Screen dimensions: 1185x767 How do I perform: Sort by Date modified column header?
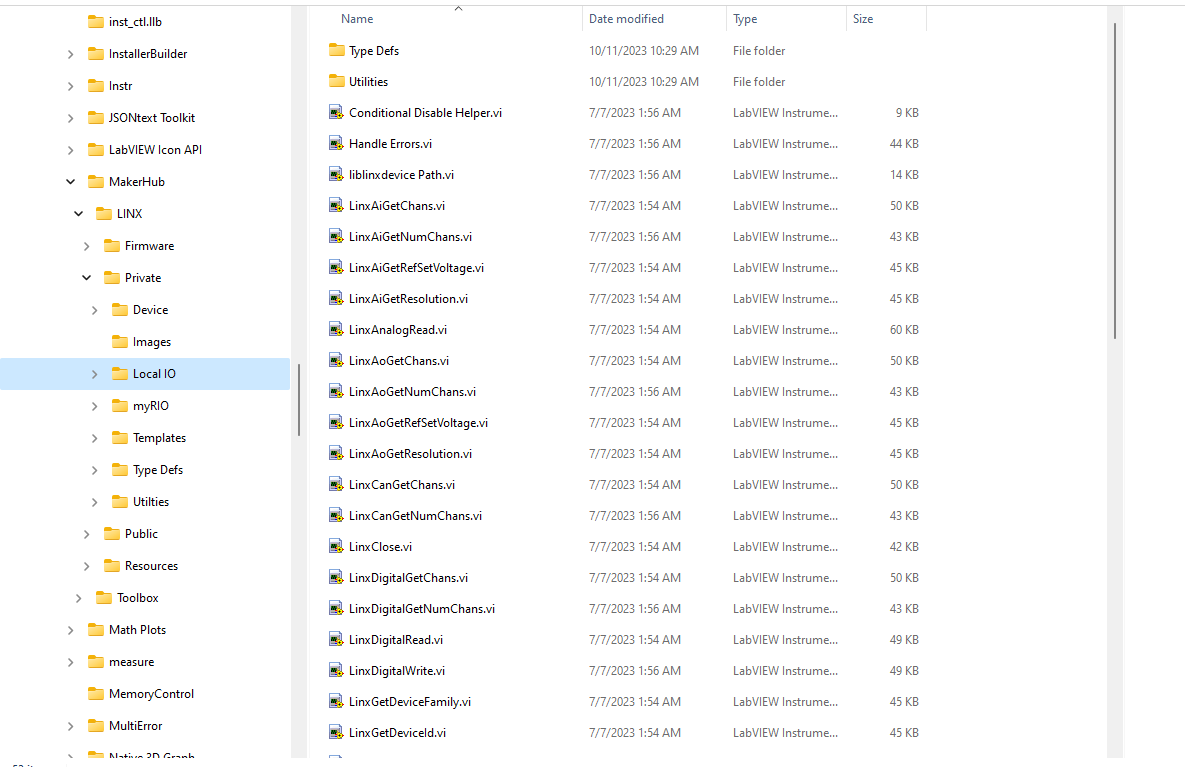pyautogui.click(x=626, y=19)
